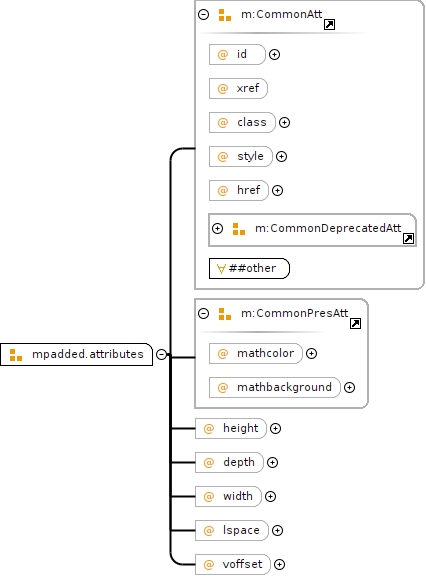Open the m:CommonAtt reference arrow icon

329,25
